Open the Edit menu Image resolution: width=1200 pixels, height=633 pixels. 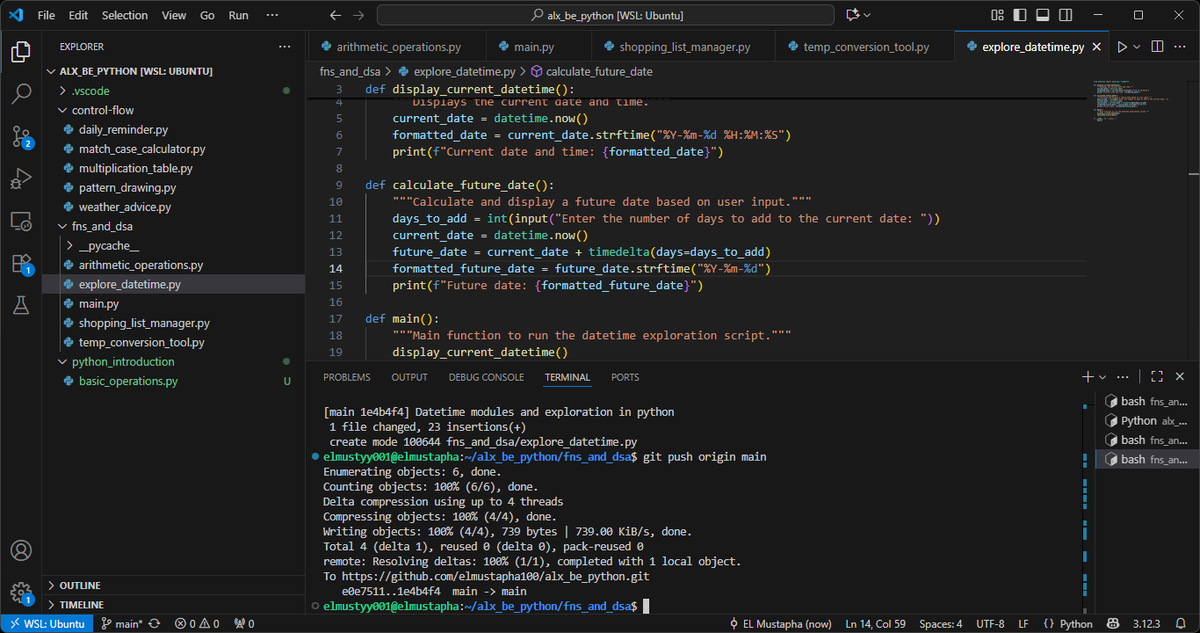79,16
